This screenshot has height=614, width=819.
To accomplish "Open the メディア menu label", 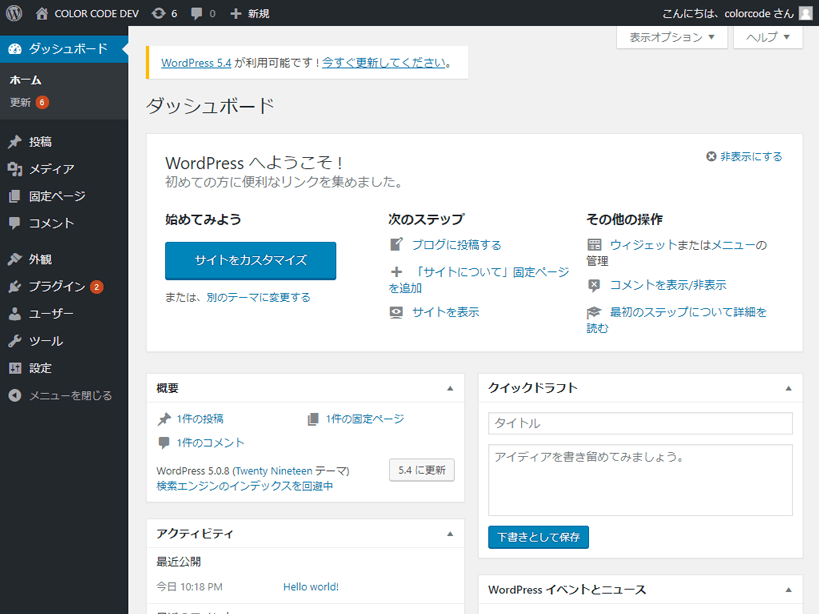I will (51, 169).
